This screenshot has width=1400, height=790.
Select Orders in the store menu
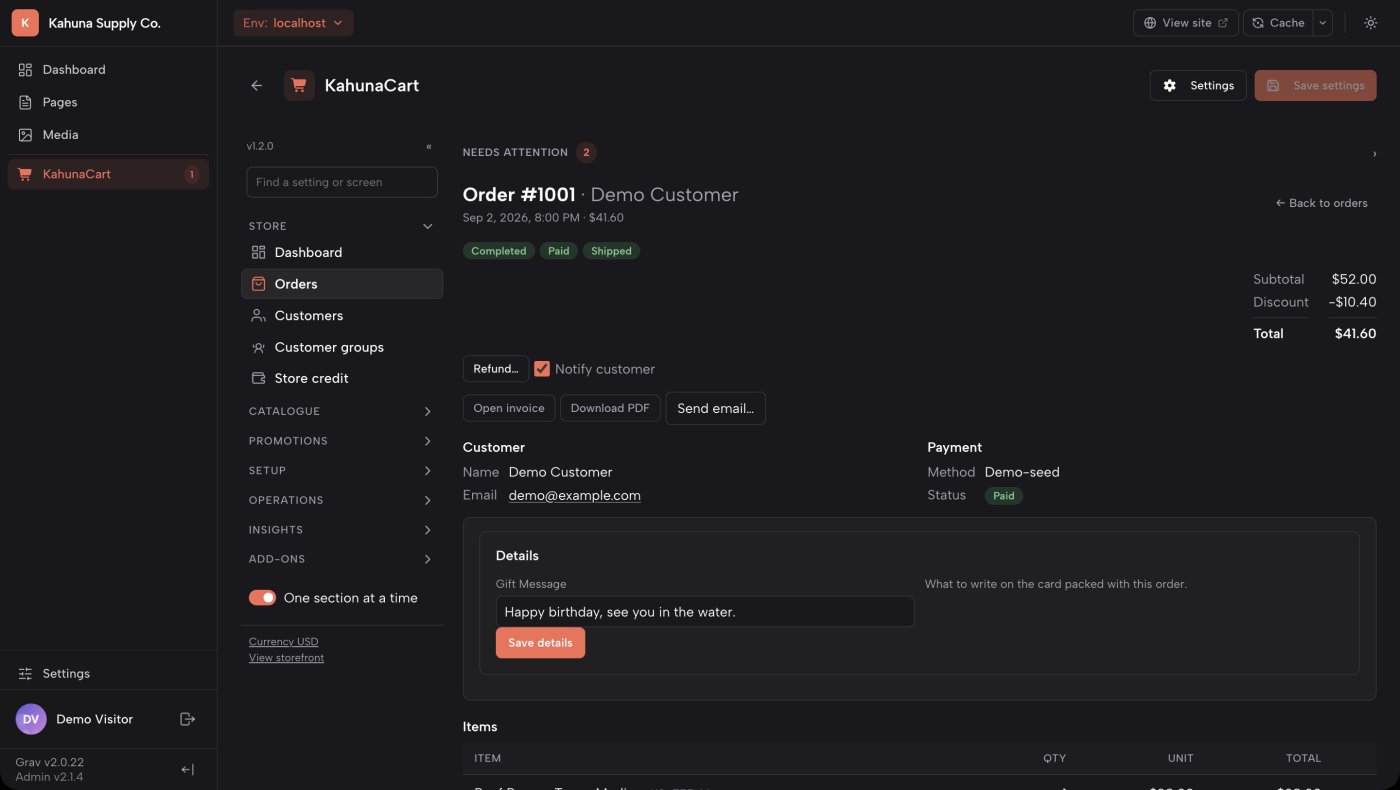tap(341, 284)
